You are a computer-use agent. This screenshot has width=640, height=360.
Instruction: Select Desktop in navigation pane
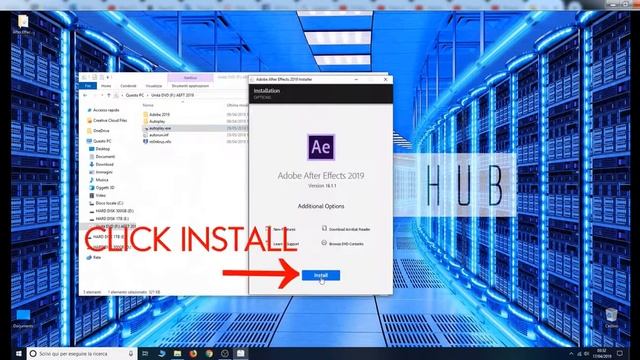point(102,149)
